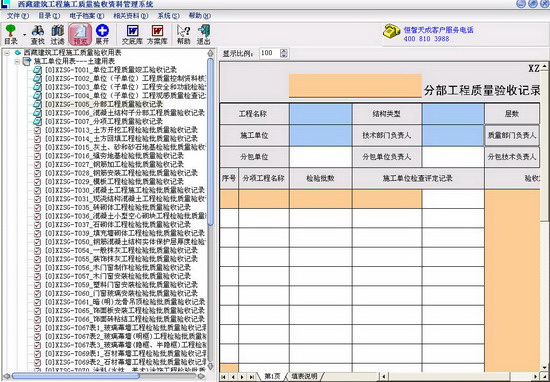Go to first sheet page arrow

click(223, 377)
